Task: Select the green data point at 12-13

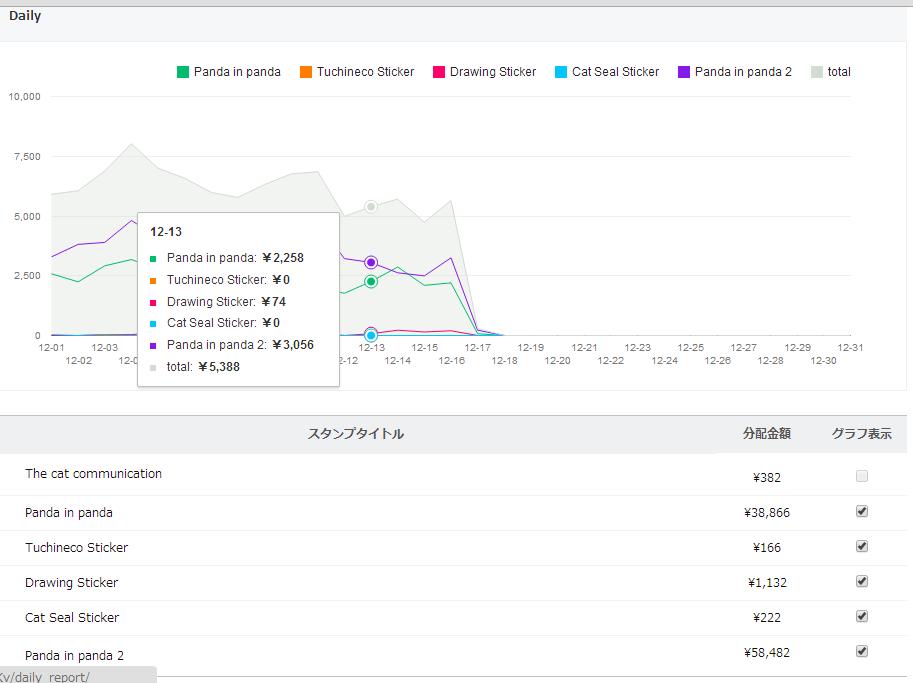Action: coord(371,282)
